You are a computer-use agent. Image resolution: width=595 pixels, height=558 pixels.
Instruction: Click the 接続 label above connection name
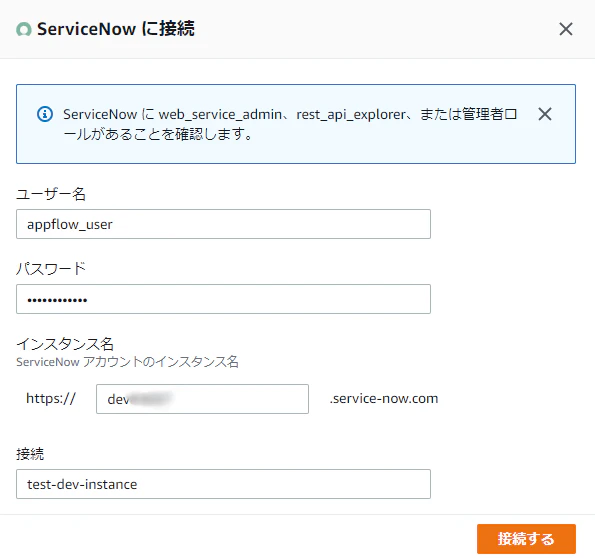coord(30,454)
